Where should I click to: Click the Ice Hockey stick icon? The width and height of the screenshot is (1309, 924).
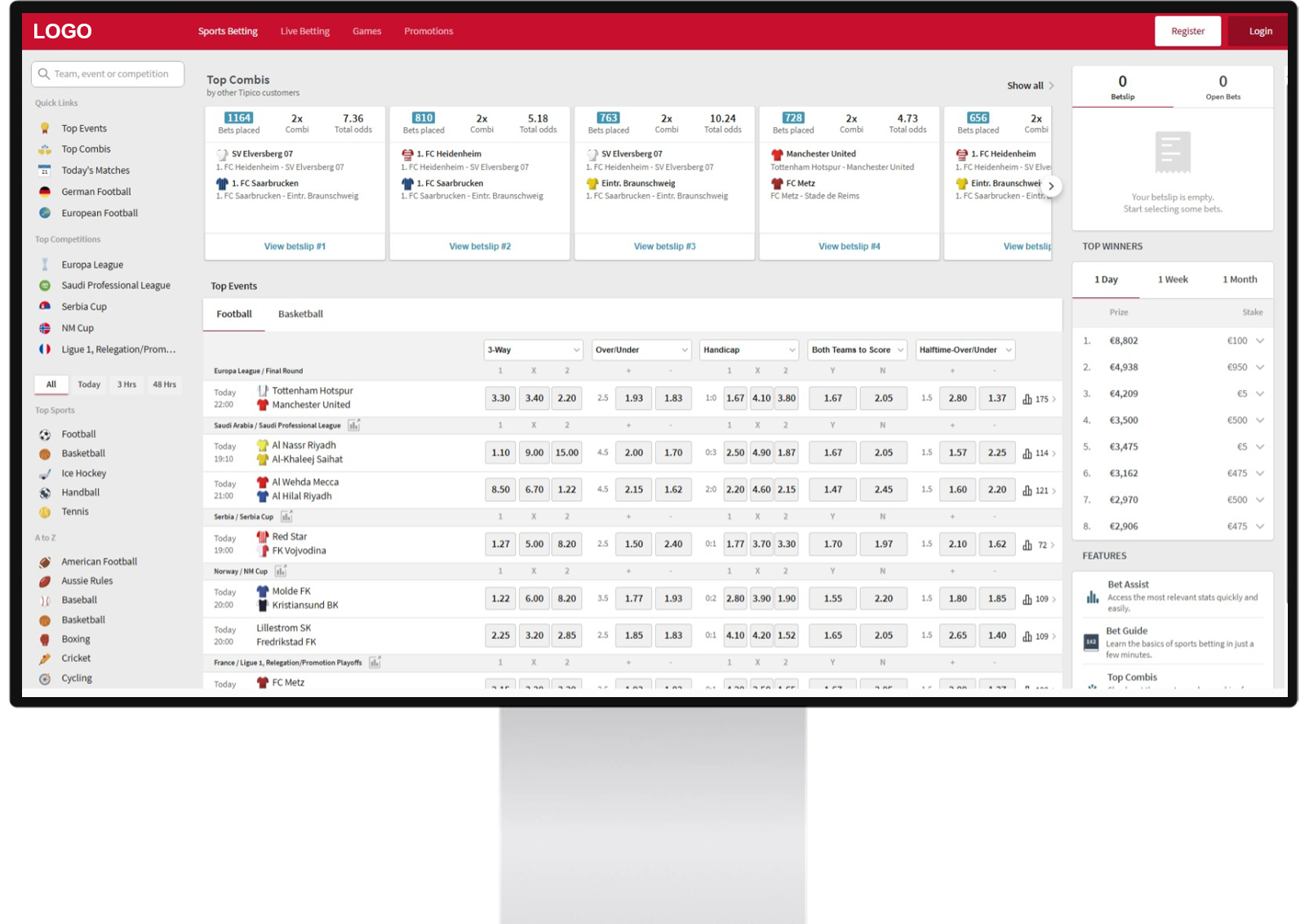tap(45, 473)
